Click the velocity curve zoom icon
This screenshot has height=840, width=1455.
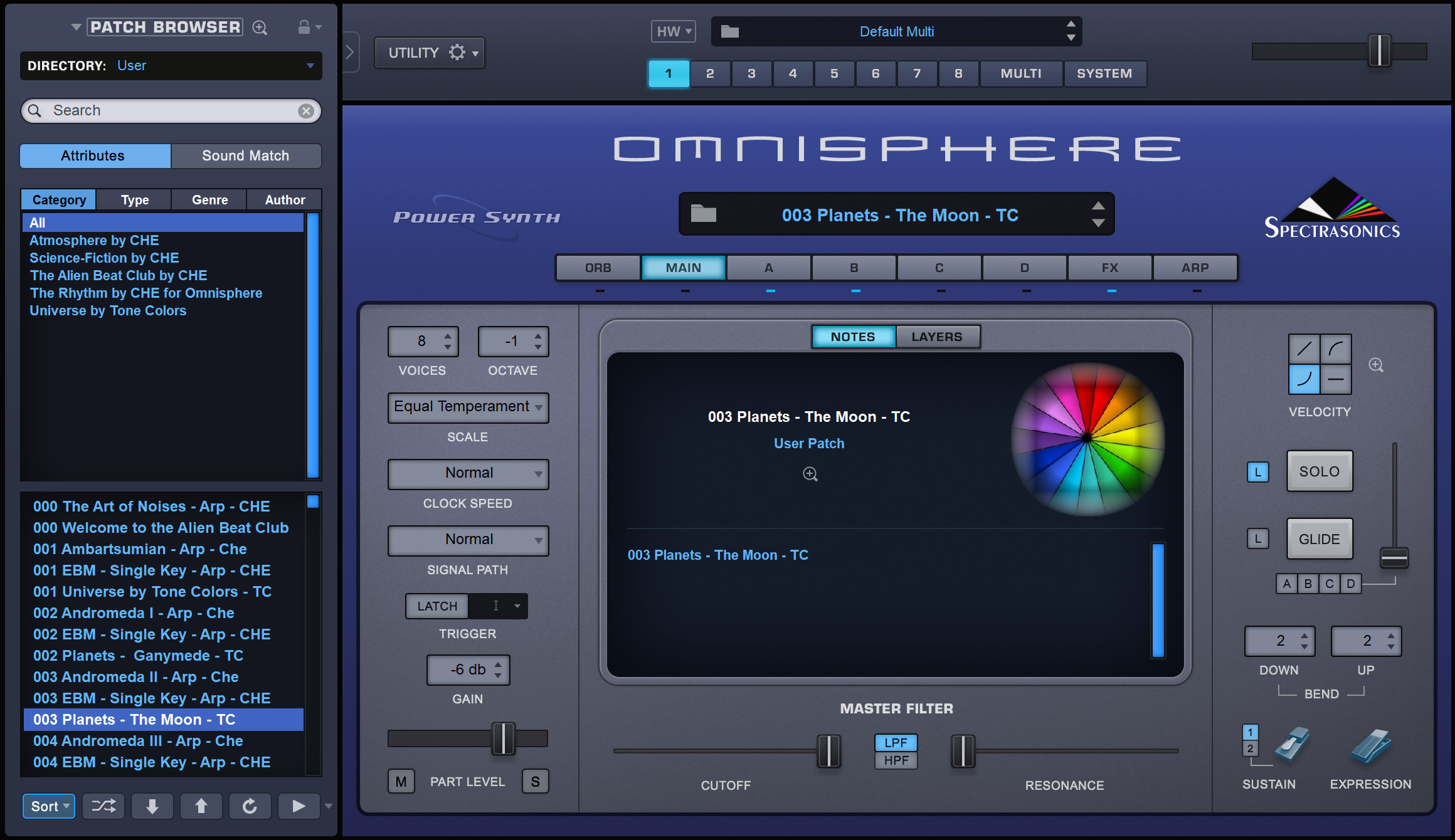tap(1376, 365)
